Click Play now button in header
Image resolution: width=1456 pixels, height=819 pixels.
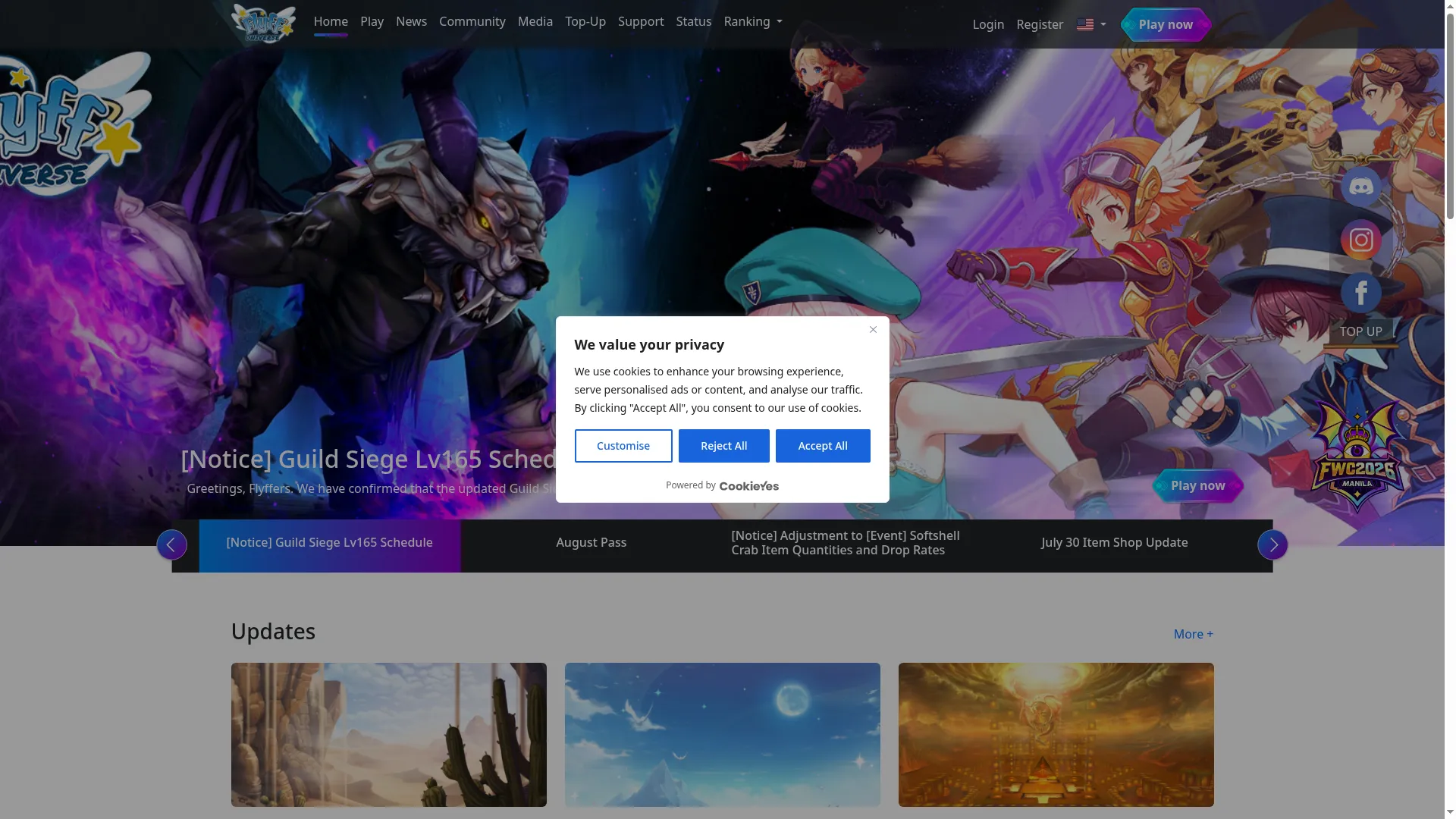coord(1165,24)
